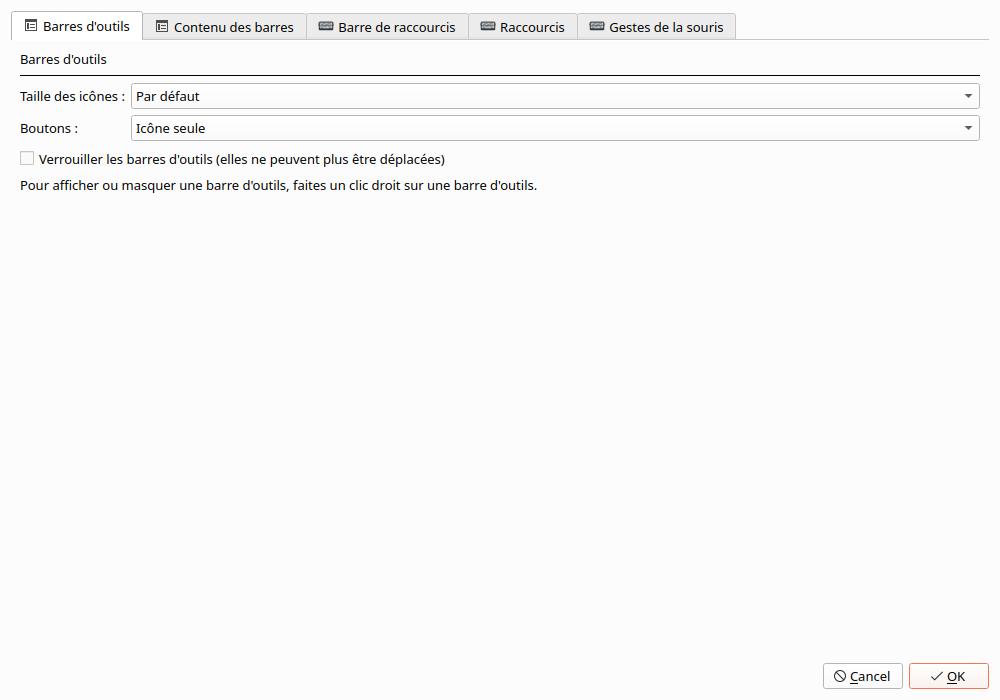Enable Verrouiller les barres d'outils checkbox
Image resolution: width=1000 pixels, height=700 pixels.
(x=27, y=158)
